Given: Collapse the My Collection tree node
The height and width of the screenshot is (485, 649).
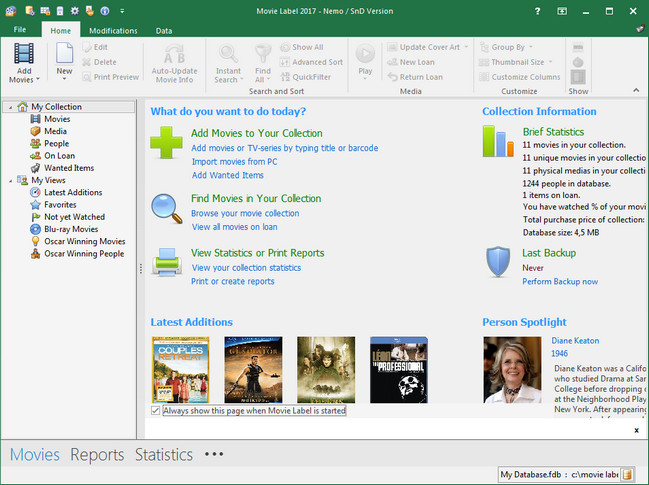Looking at the screenshot, I should pos(10,107).
